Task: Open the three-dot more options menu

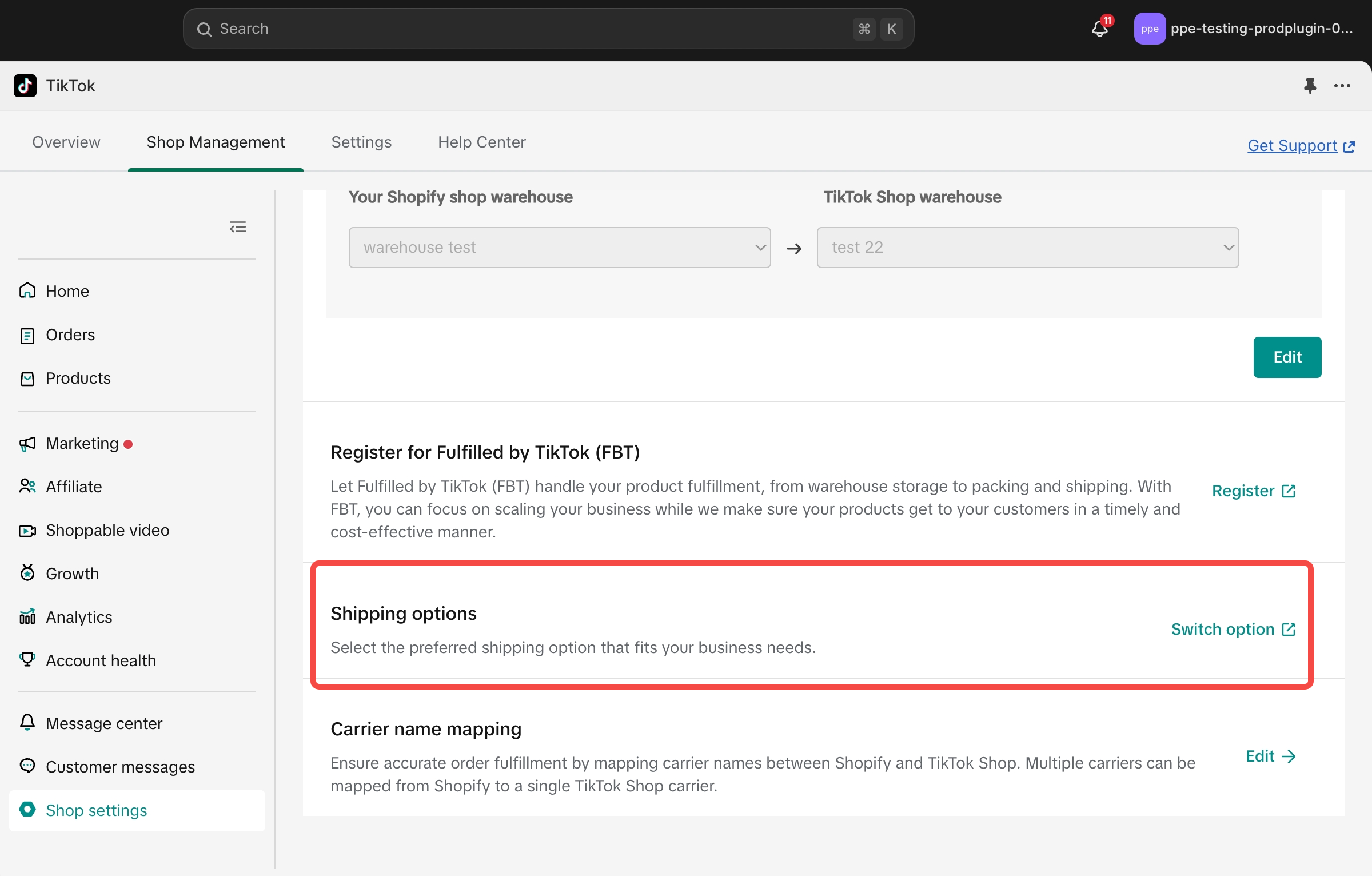Action: (1342, 86)
